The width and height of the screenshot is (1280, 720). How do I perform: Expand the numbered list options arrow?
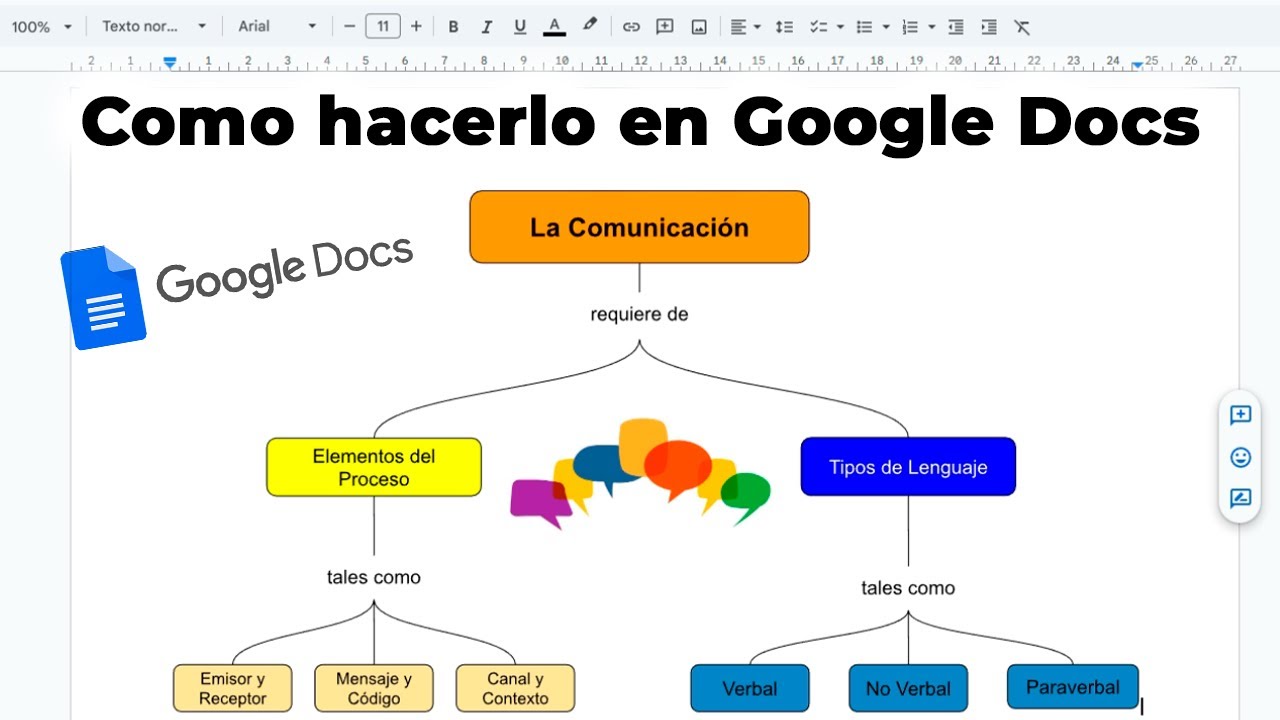pos(932,27)
